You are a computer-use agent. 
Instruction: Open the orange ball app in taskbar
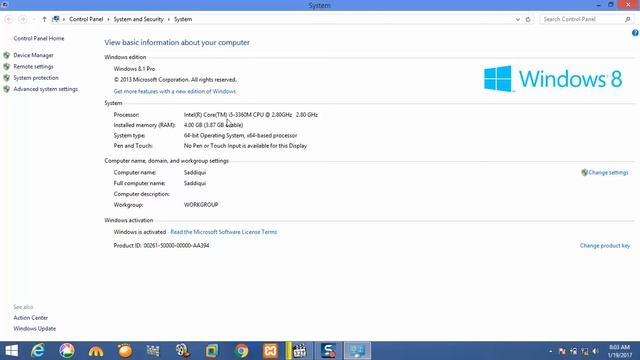pyautogui.click(x=125, y=351)
